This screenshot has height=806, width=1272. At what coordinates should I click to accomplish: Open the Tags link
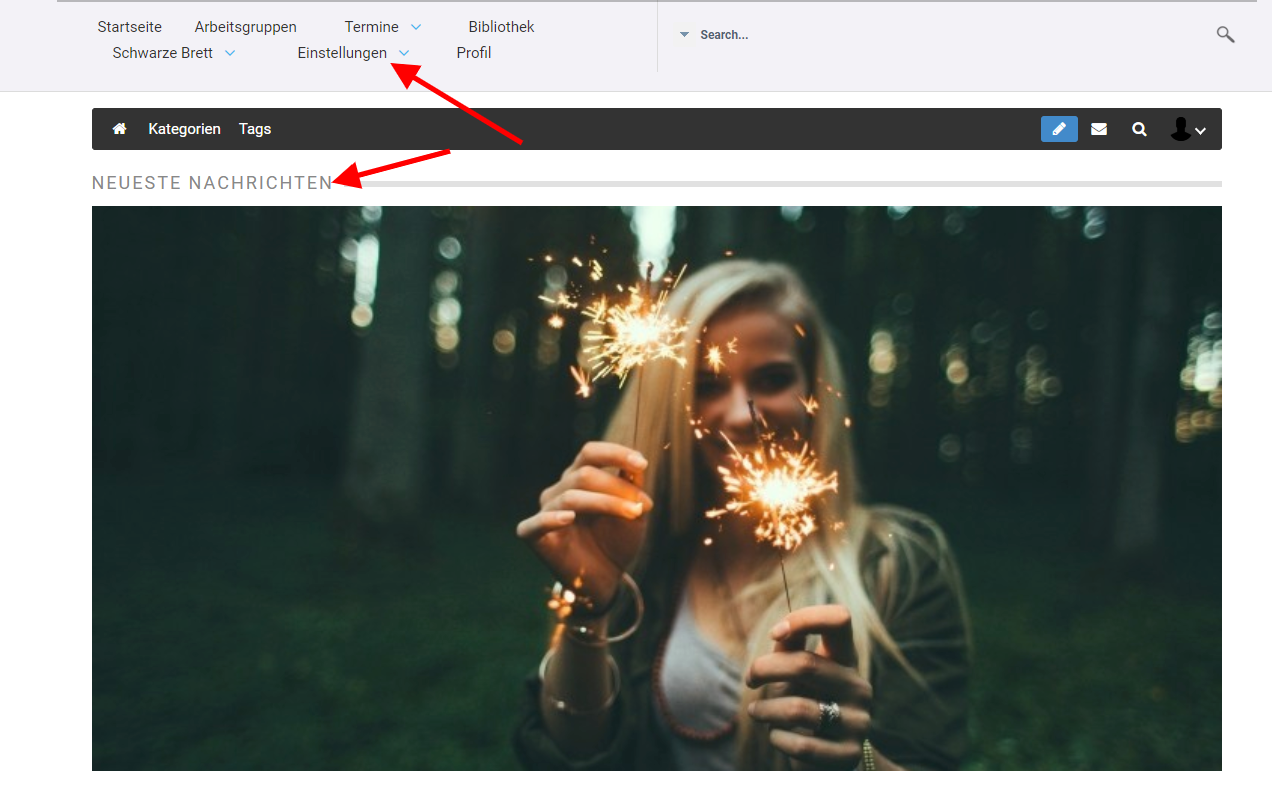pos(255,129)
